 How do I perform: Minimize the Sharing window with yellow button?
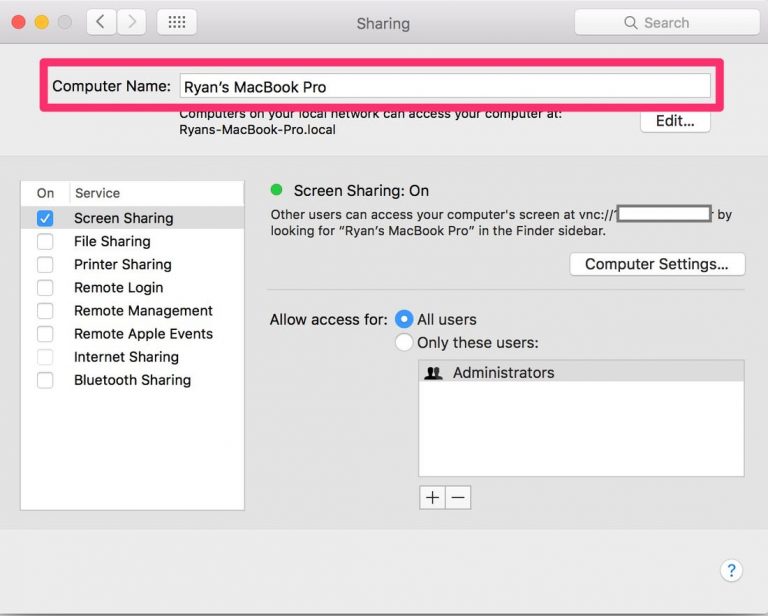[42, 22]
